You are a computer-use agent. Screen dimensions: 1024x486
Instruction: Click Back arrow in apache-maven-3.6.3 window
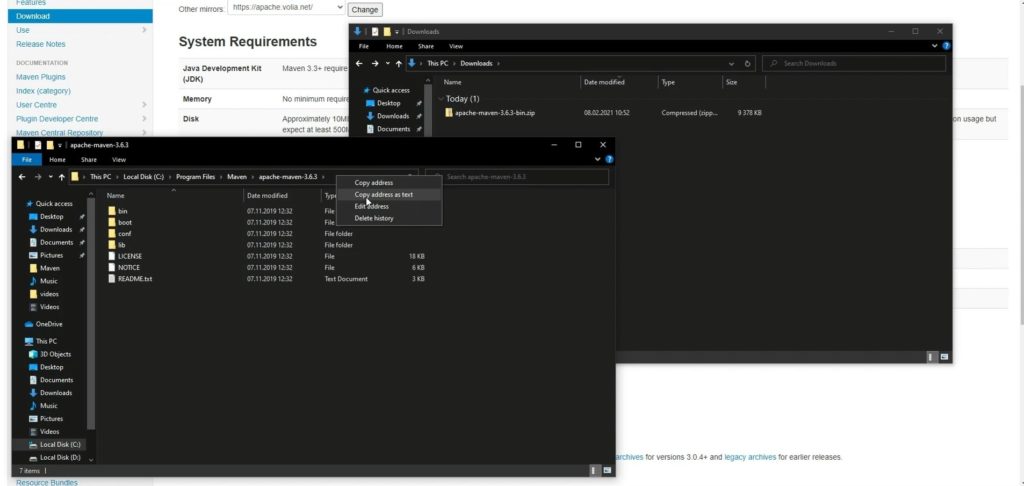(22, 177)
